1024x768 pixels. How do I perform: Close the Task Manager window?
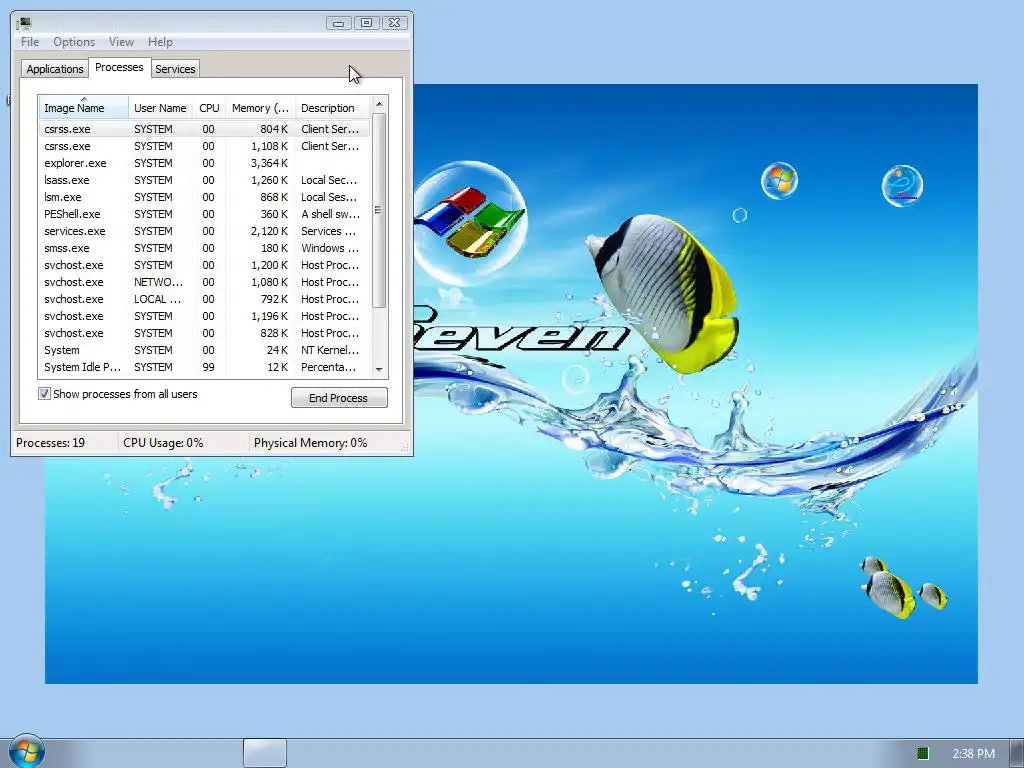pyautogui.click(x=394, y=23)
